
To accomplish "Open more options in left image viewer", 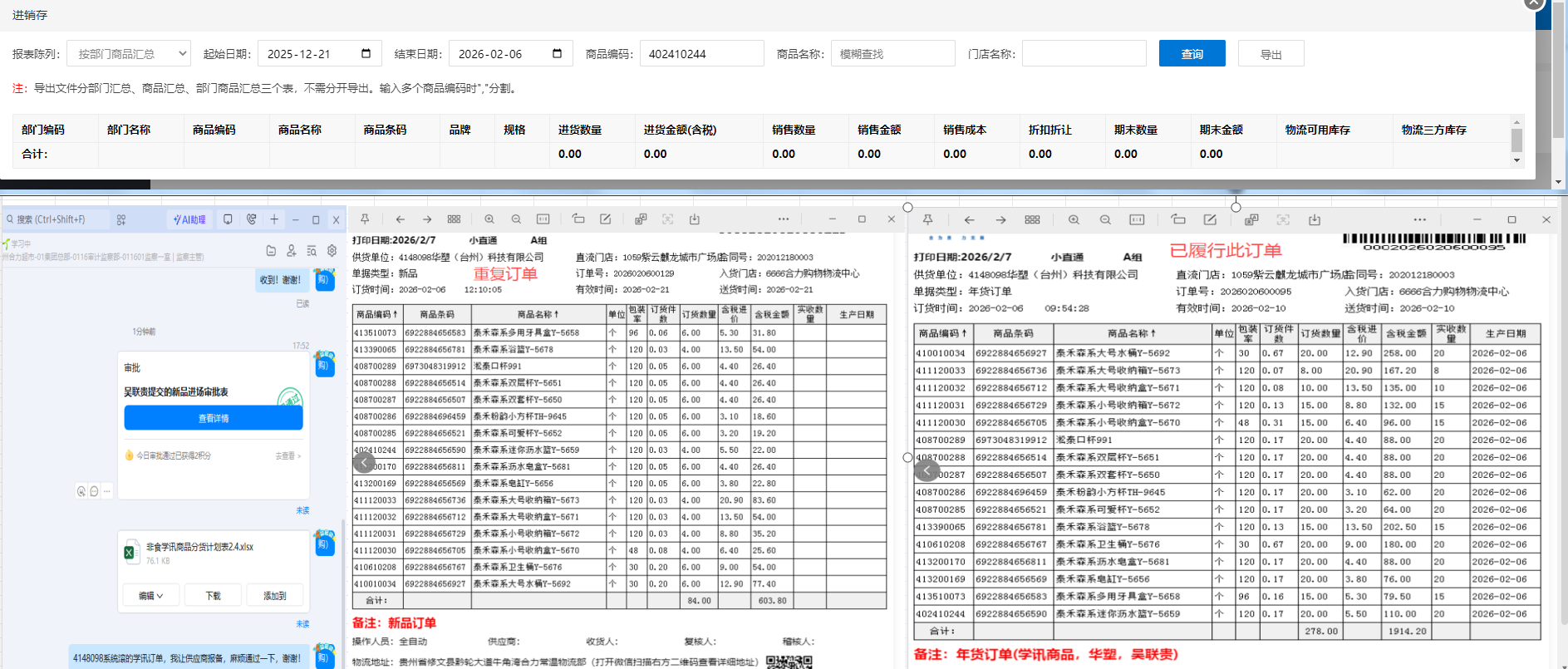I will [783, 219].
